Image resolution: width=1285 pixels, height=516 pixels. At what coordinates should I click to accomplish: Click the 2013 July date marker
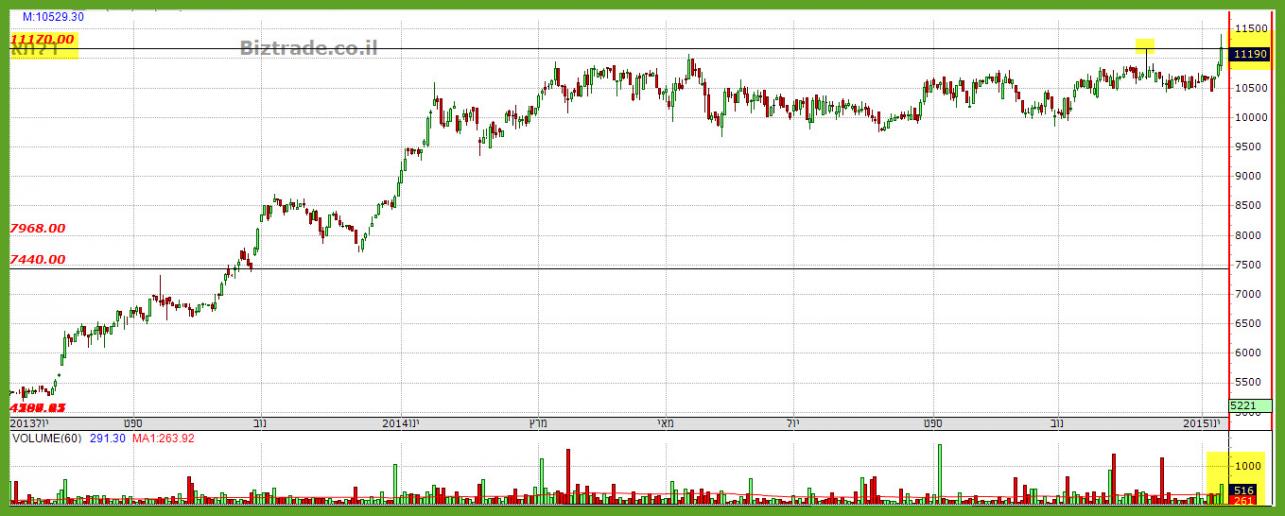tap(30, 422)
